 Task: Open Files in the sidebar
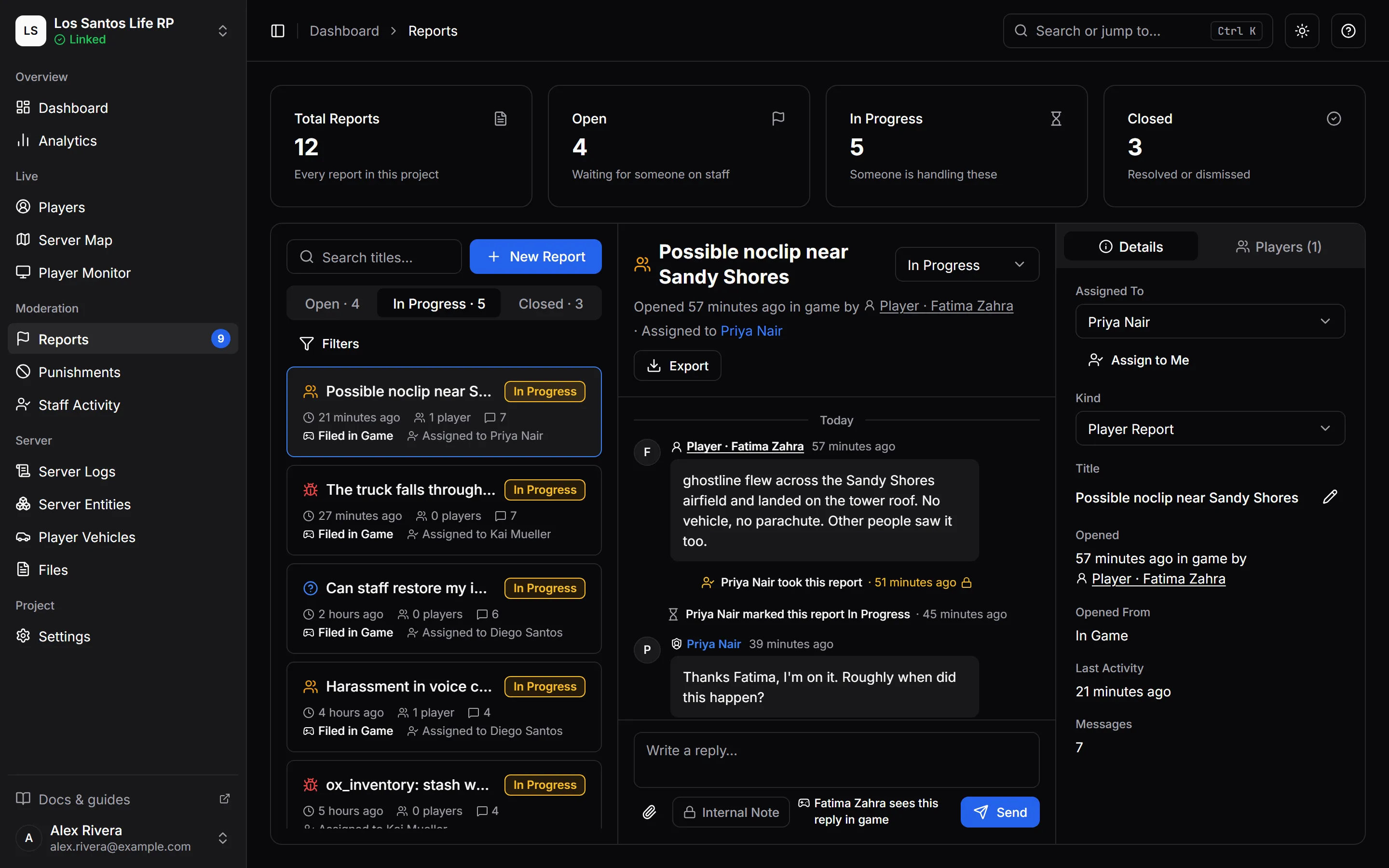[123, 569]
